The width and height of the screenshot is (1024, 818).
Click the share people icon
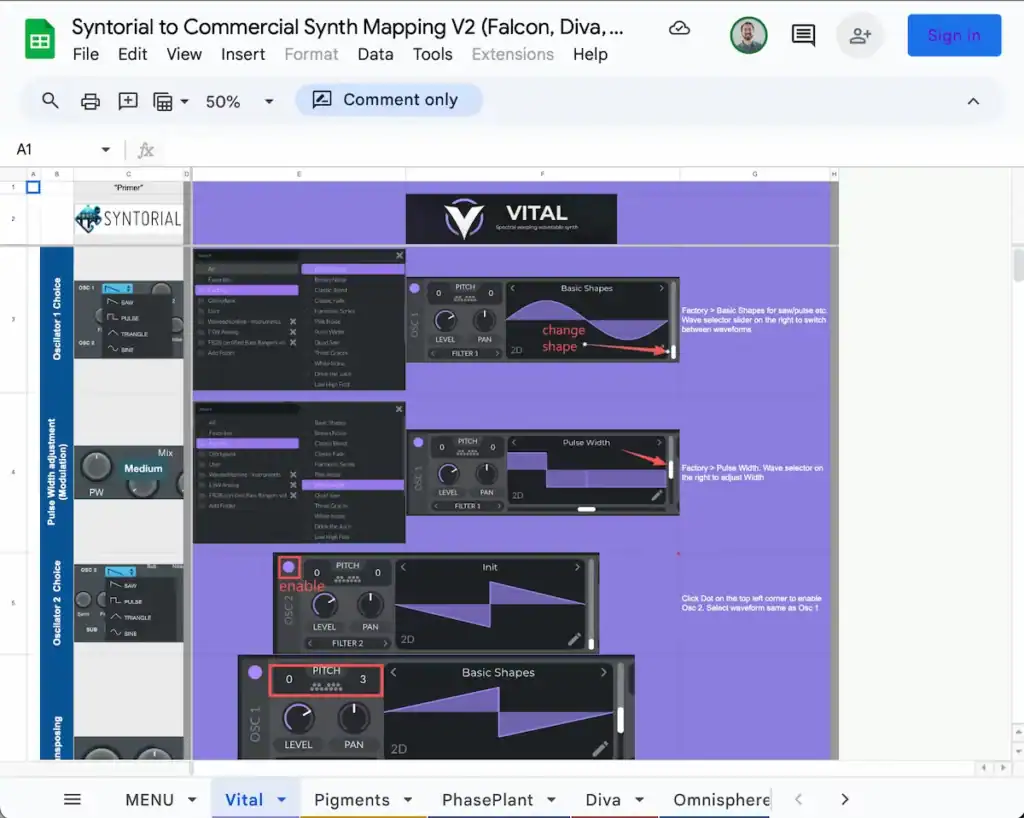point(859,36)
